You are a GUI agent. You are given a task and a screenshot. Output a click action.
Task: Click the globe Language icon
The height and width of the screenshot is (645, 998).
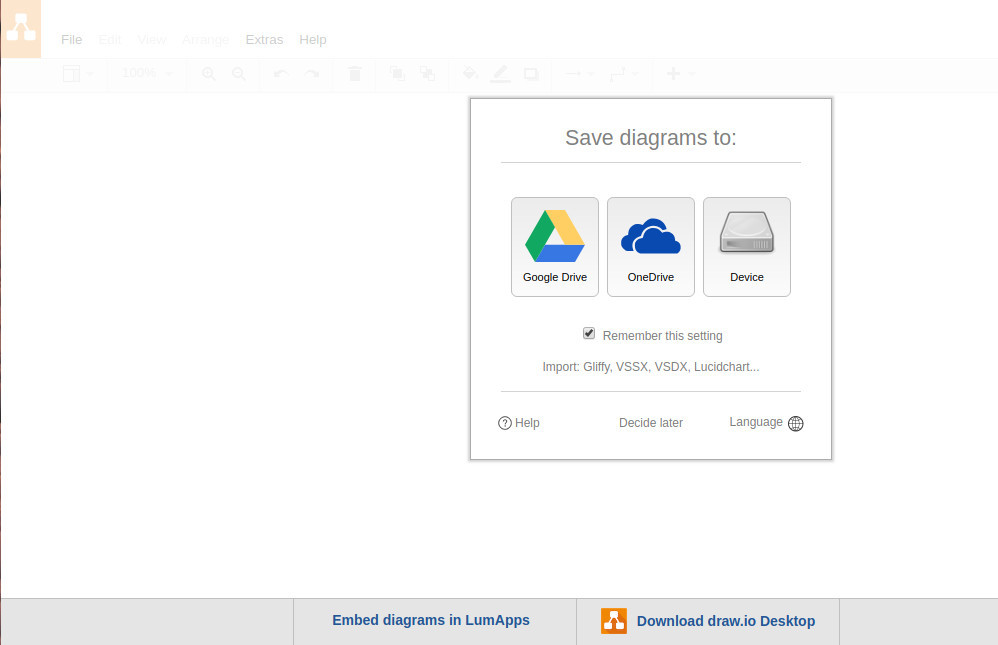click(796, 423)
